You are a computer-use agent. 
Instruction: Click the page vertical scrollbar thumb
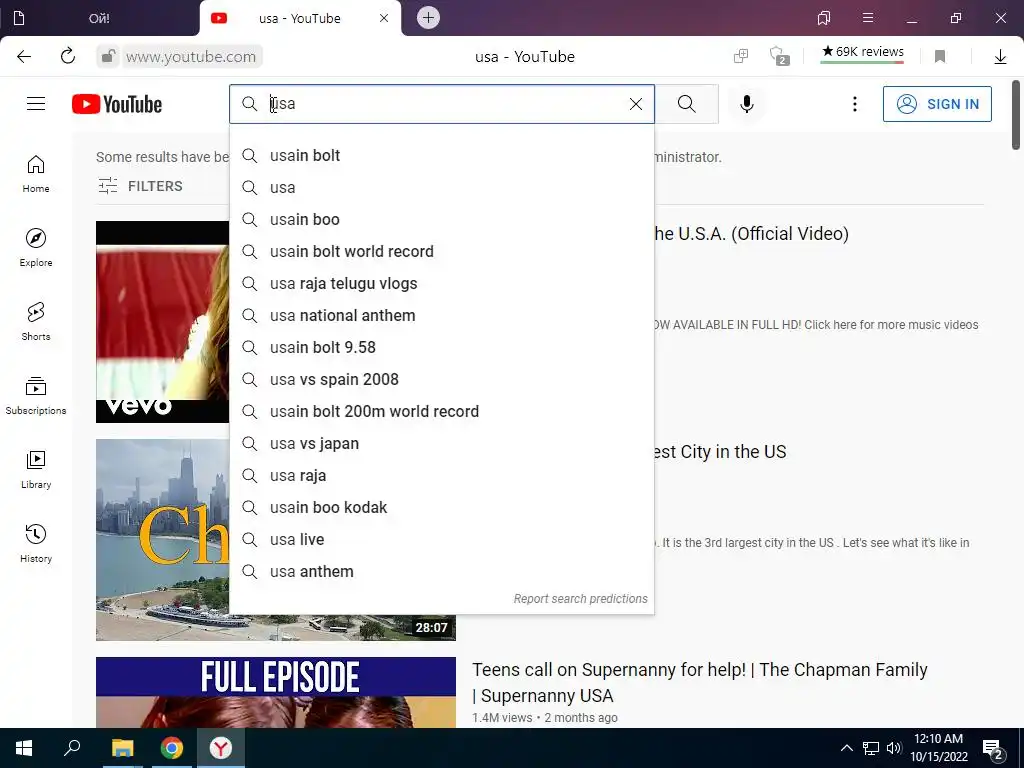1016,115
